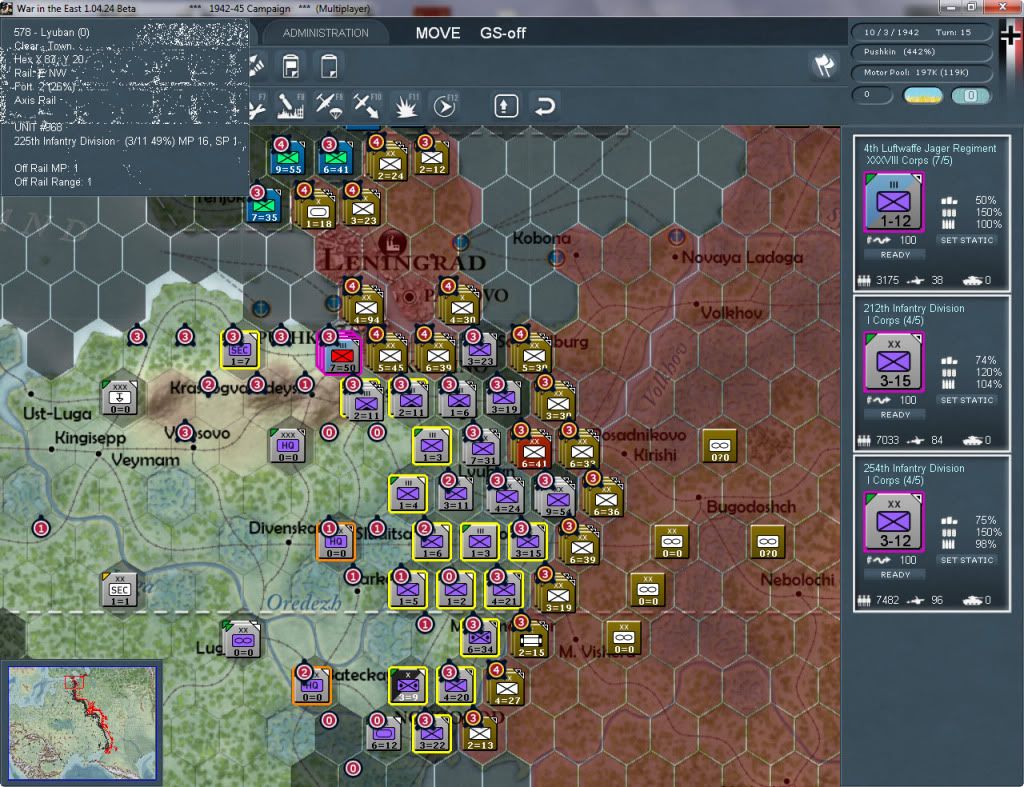Click the Leningrad city hex

394,244
